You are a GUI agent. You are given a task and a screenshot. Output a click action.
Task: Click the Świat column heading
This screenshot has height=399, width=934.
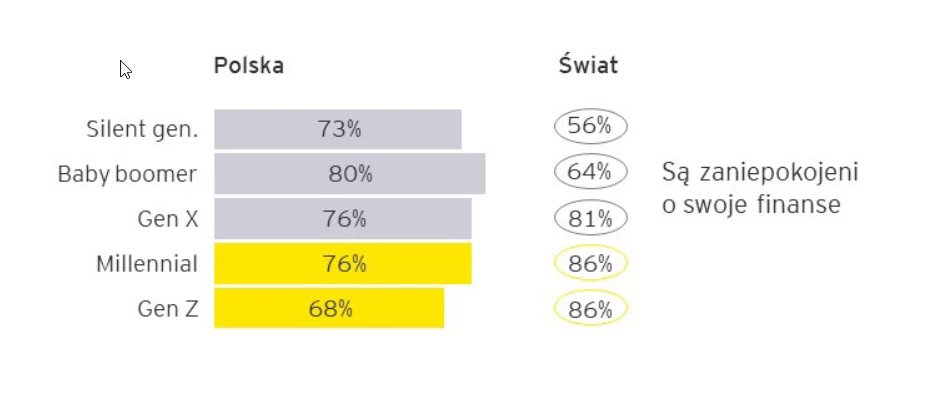588,64
